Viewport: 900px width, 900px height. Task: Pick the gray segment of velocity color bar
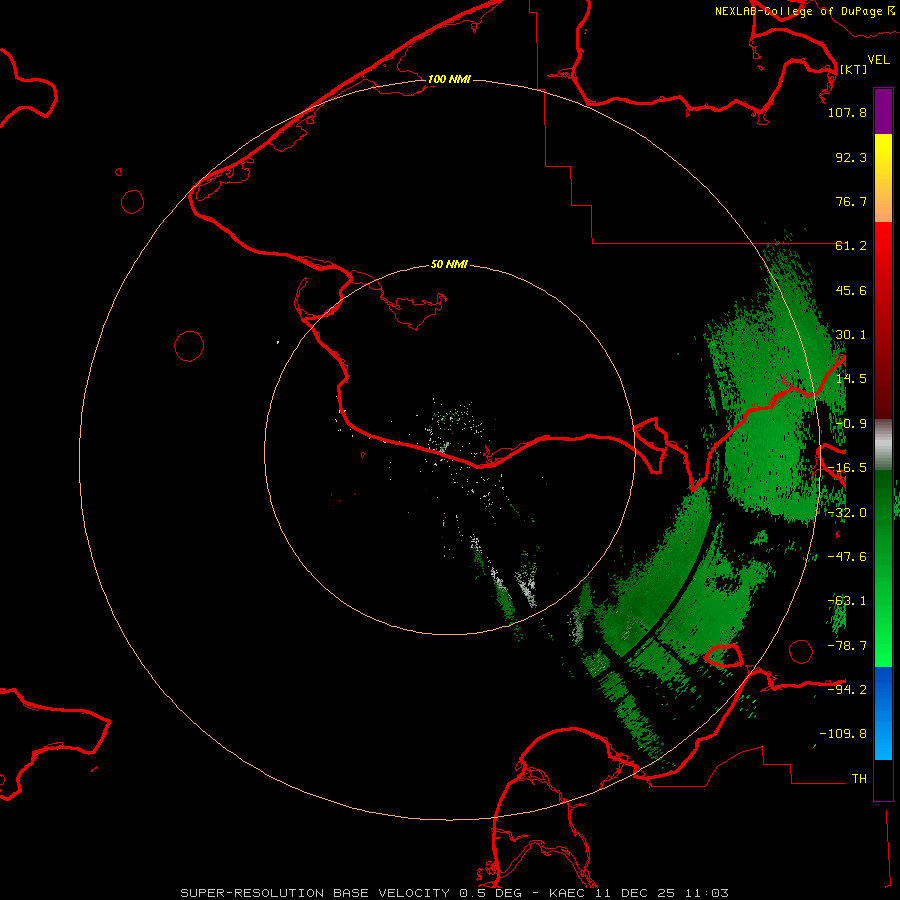pyautogui.click(x=883, y=445)
